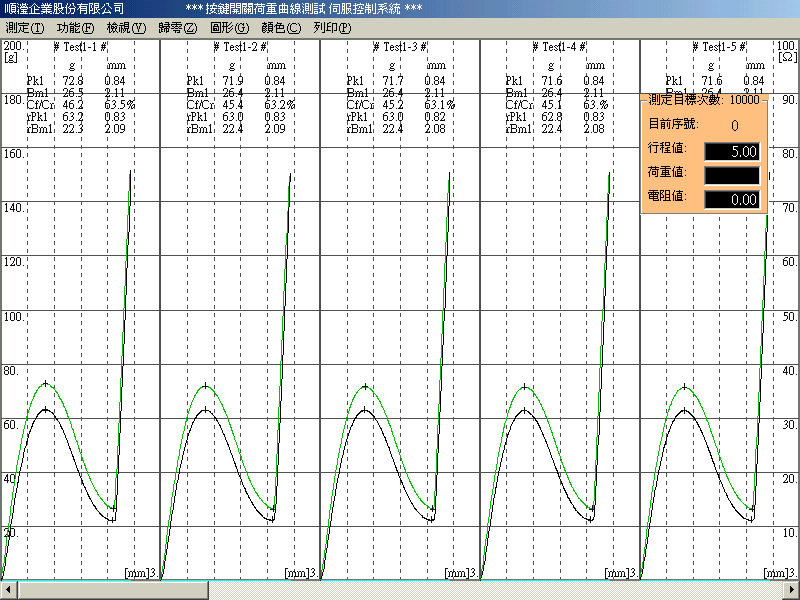The height and width of the screenshot is (600, 800).
Task: Click the 行程值 field showing 5.00
Action: coord(732,152)
